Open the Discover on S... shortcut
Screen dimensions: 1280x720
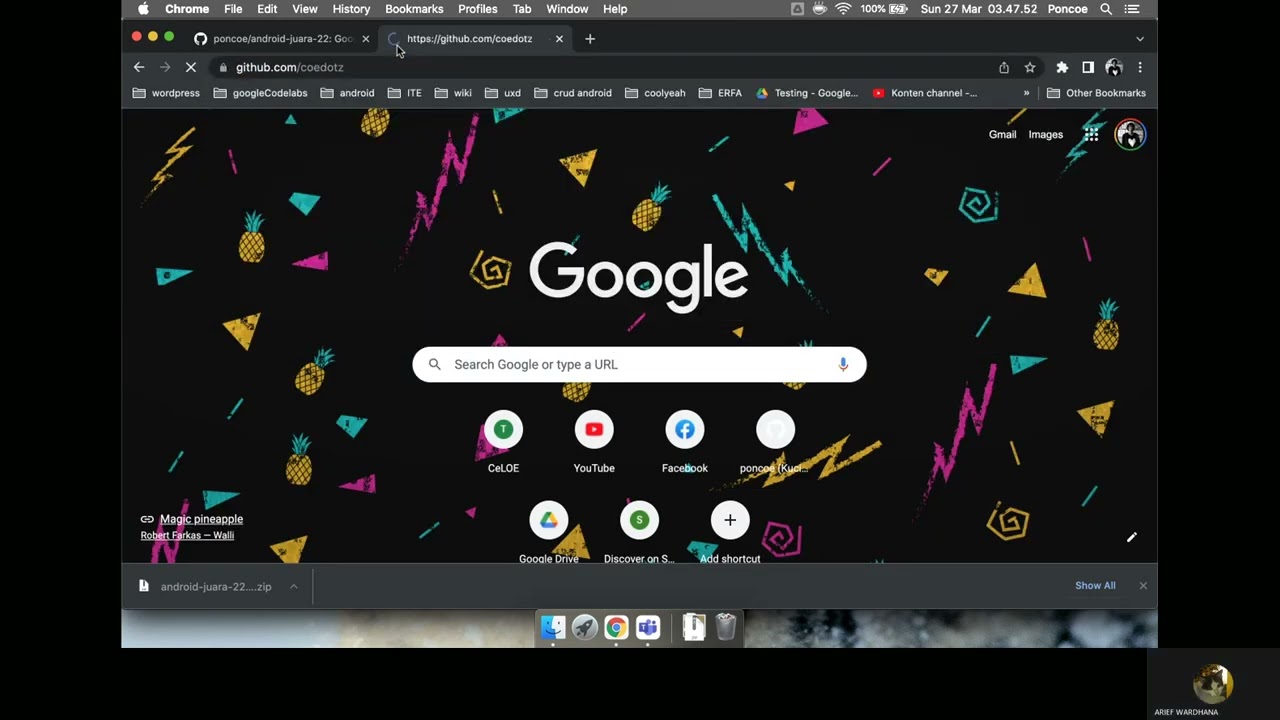click(639, 532)
